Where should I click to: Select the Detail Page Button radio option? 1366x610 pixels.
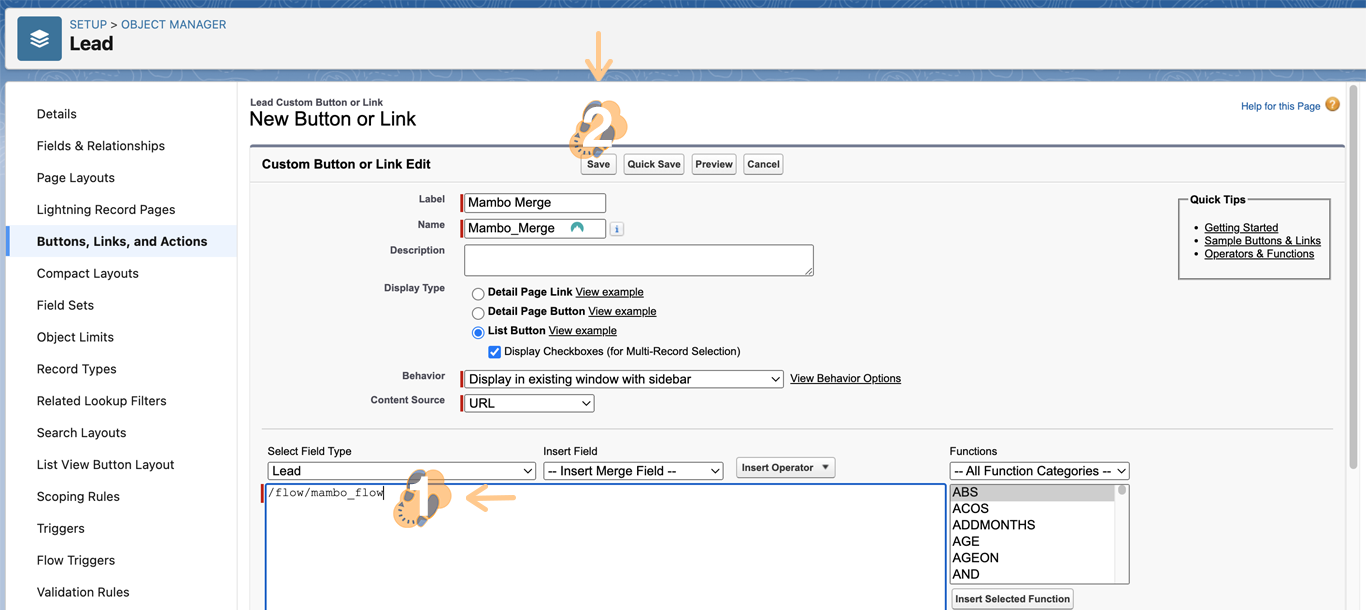click(478, 313)
